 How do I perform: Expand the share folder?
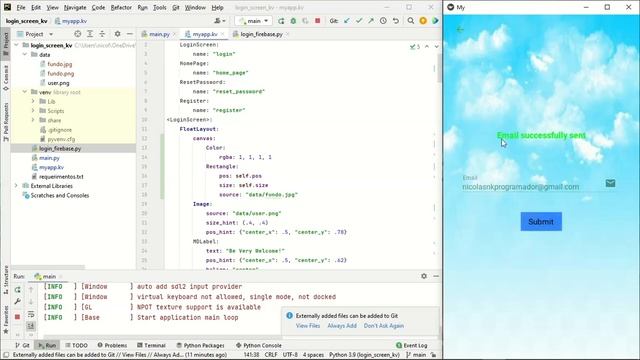pos(33,120)
